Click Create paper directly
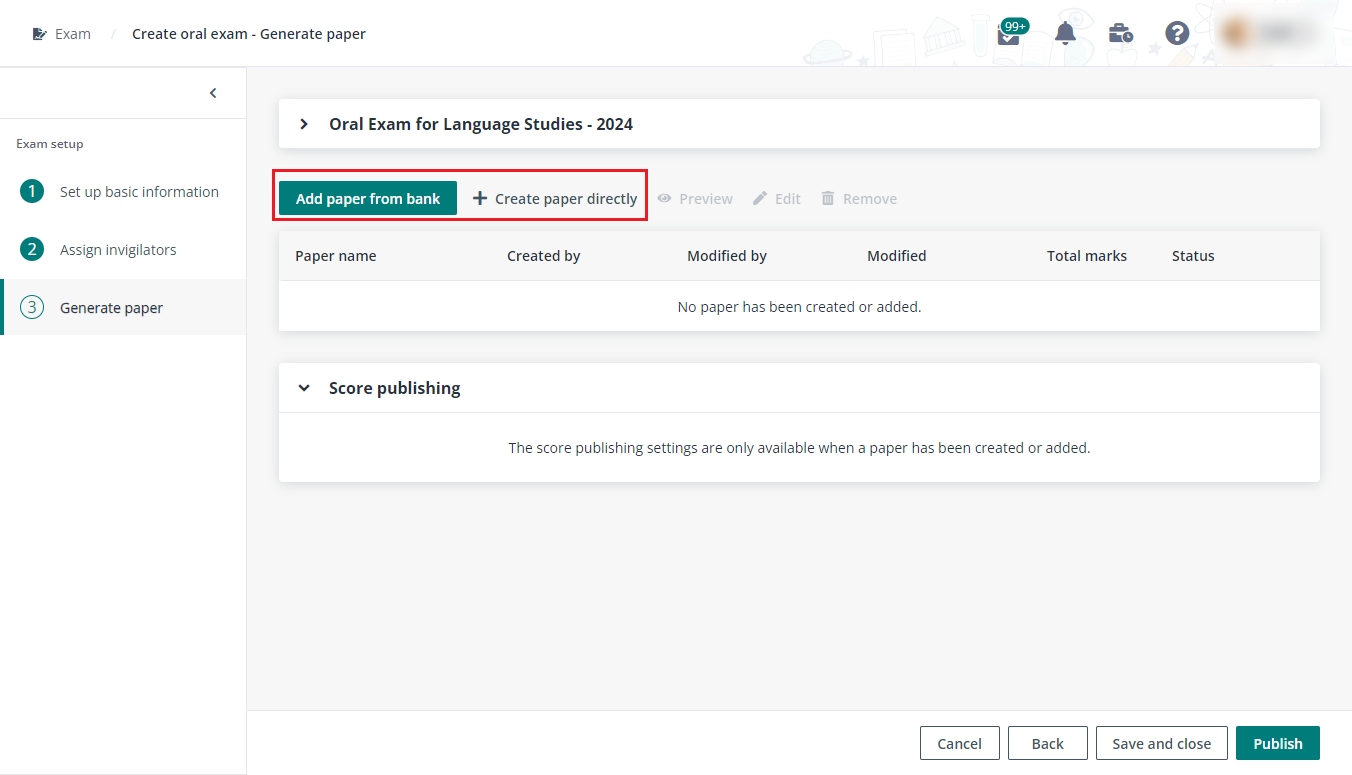 553,198
